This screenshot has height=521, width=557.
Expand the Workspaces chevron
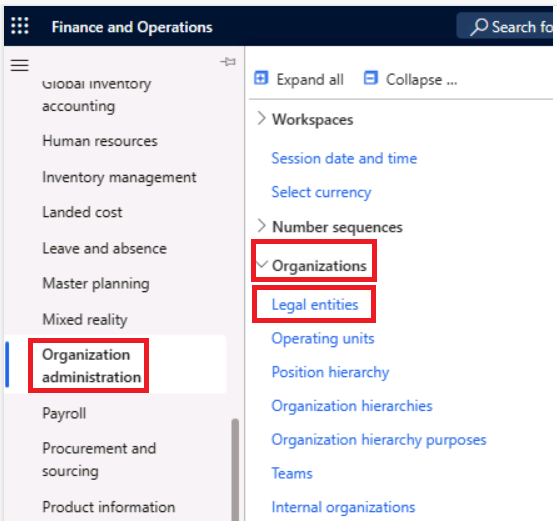click(x=261, y=119)
